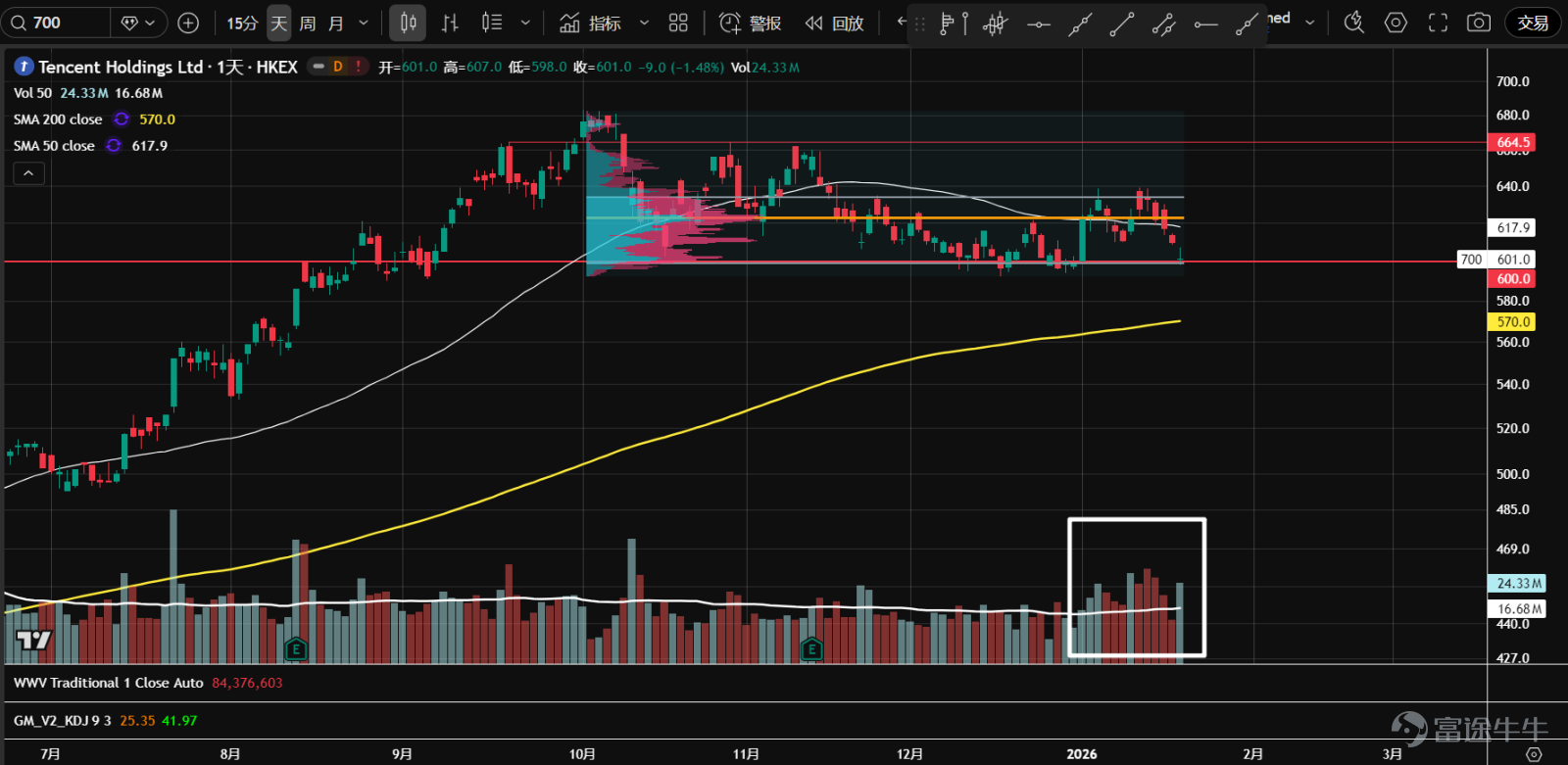This screenshot has height=765, width=1568.
Task: Select the 周 (weekly) timeframe
Action: (308, 23)
